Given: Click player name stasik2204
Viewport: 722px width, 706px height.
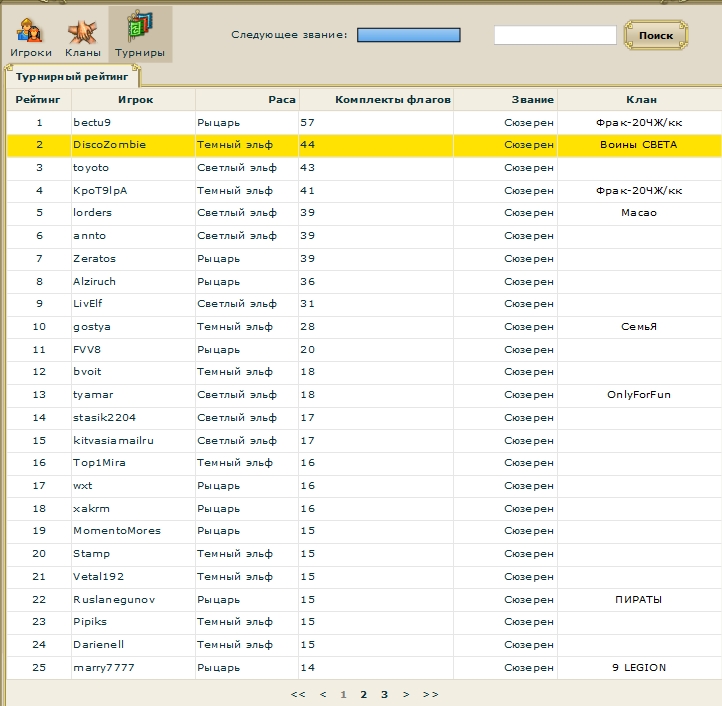Looking at the screenshot, I should 105,418.
